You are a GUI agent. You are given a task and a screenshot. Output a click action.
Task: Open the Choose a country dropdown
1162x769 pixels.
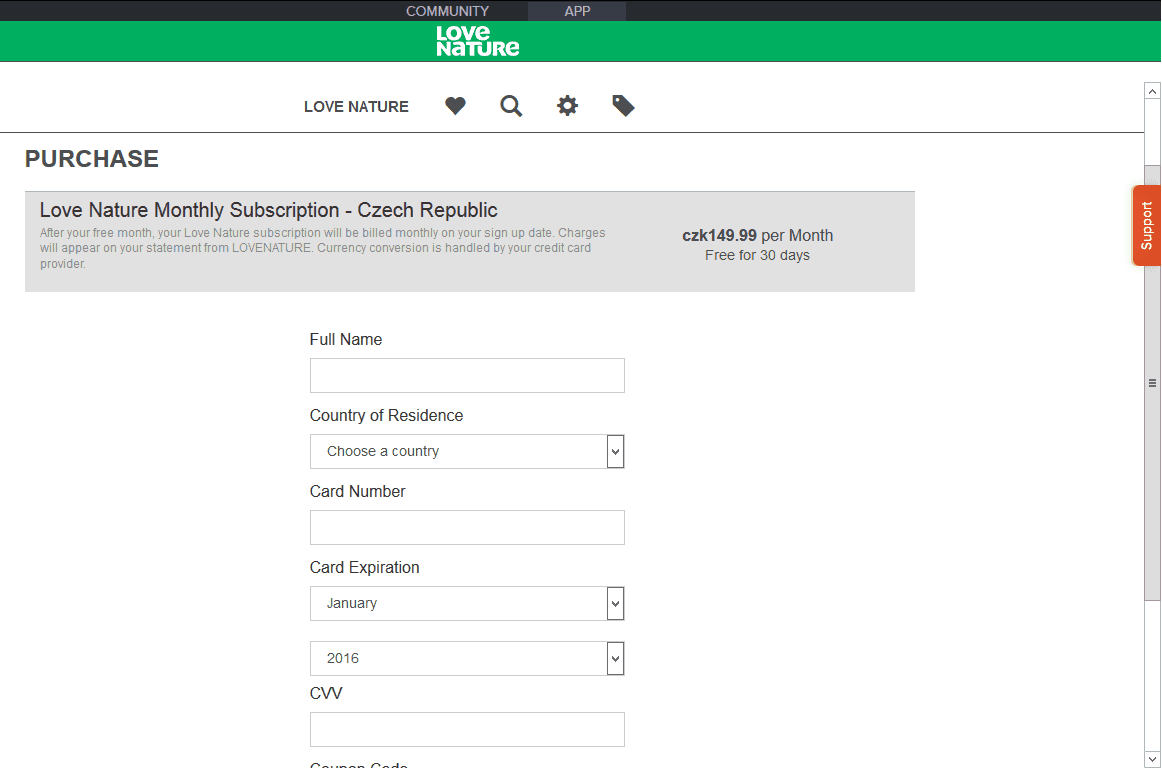coord(467,451)
